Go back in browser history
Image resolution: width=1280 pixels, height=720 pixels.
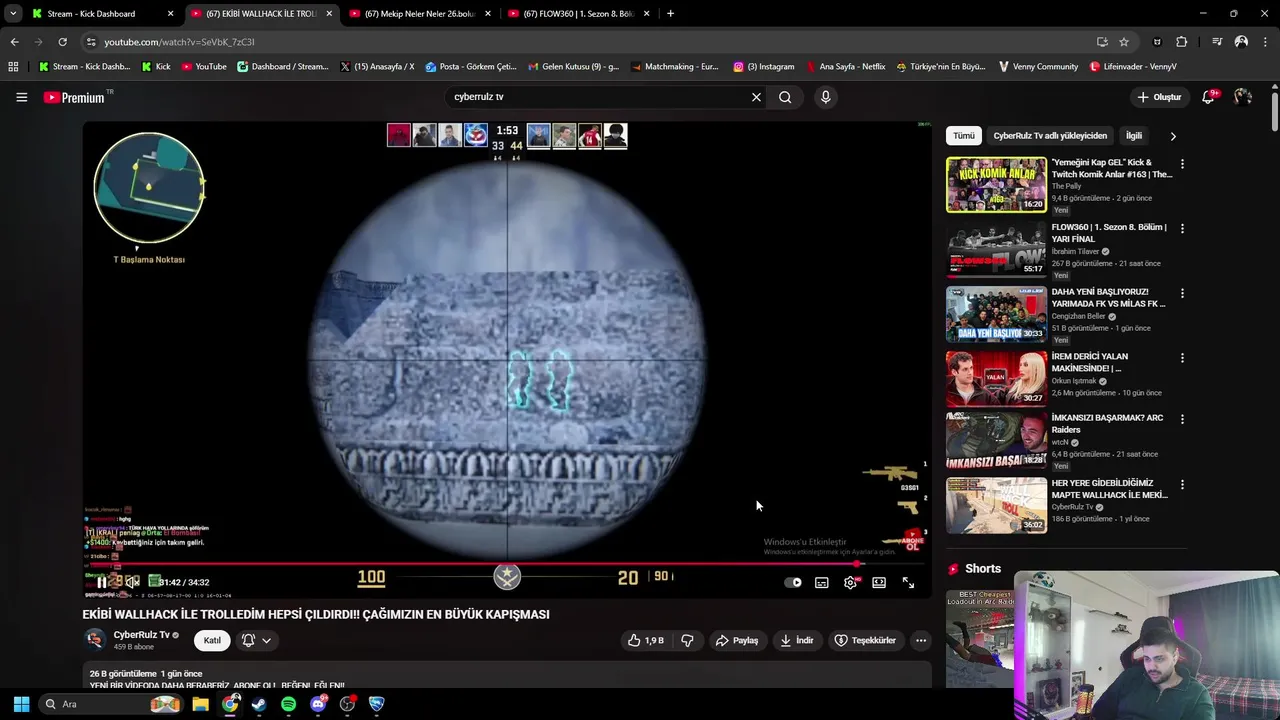pyautogui.click(x=14, y=42)
